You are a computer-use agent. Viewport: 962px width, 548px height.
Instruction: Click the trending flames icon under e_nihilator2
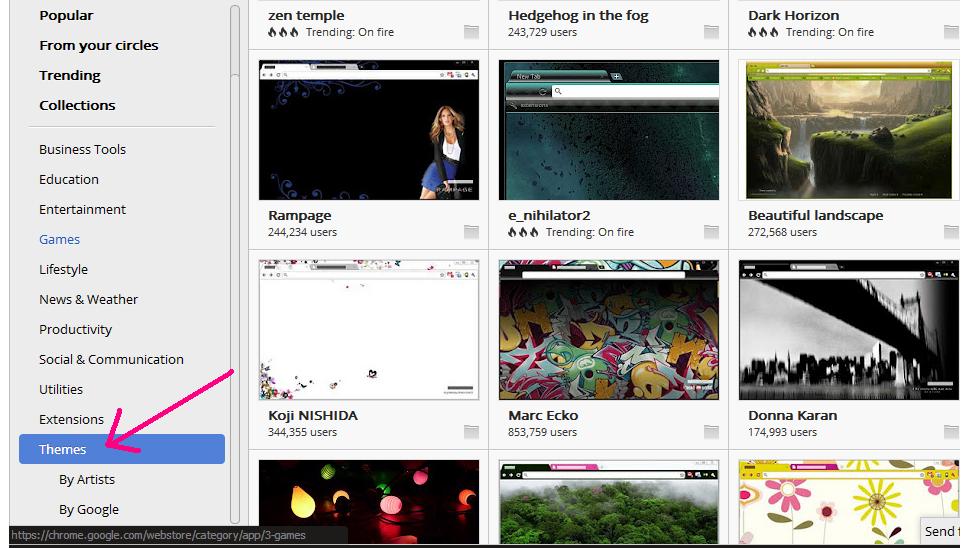point(523,232)
